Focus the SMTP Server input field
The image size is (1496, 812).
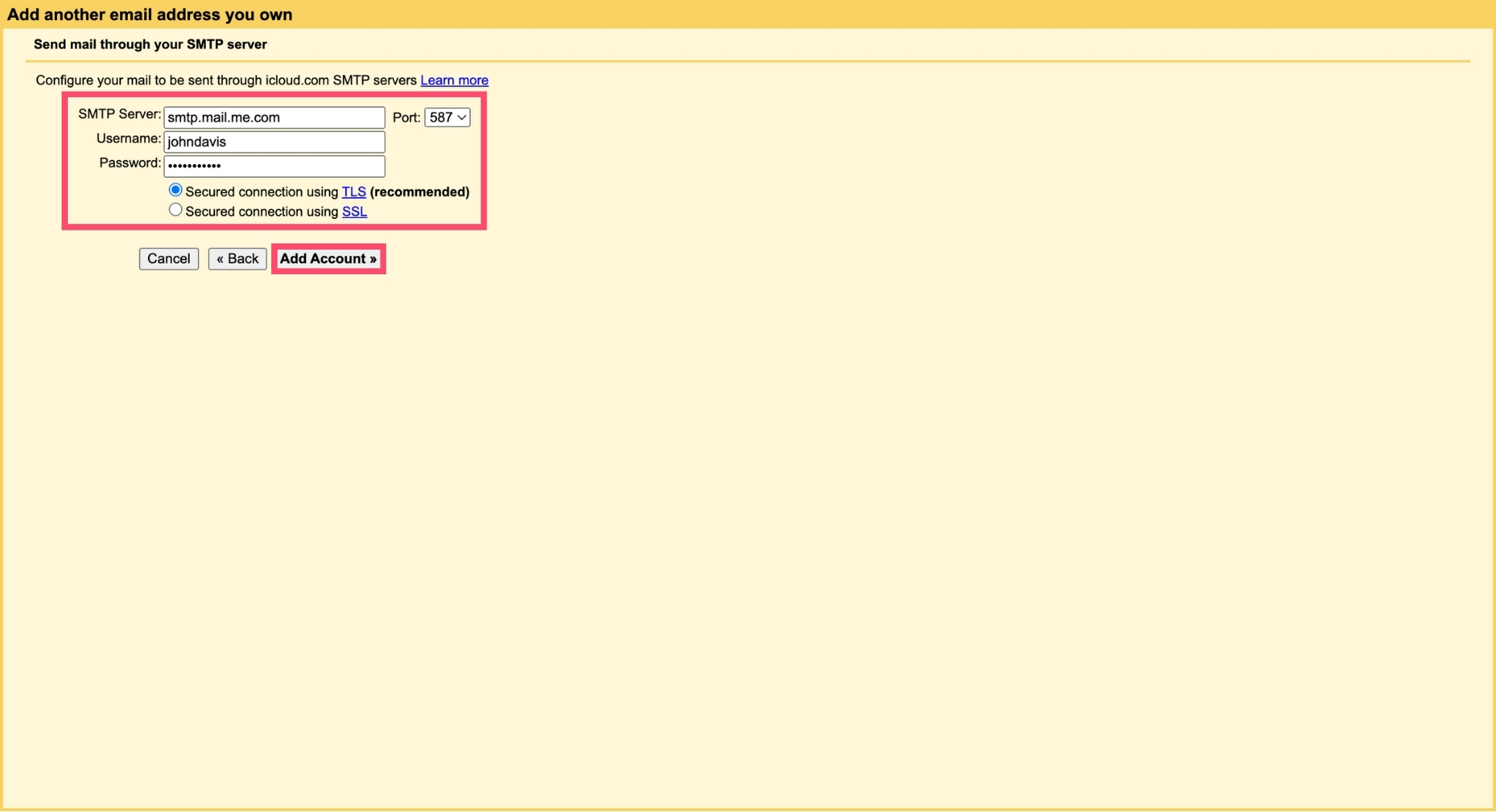274,117
